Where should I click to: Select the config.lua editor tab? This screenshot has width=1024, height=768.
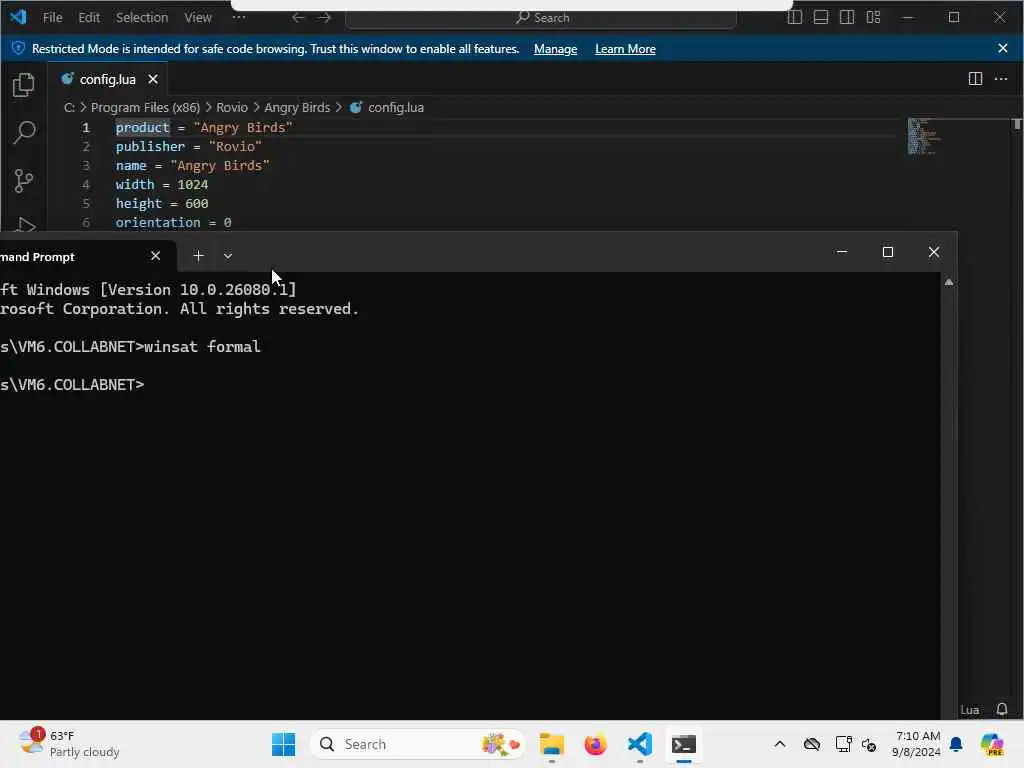click(x=107, y=80)
